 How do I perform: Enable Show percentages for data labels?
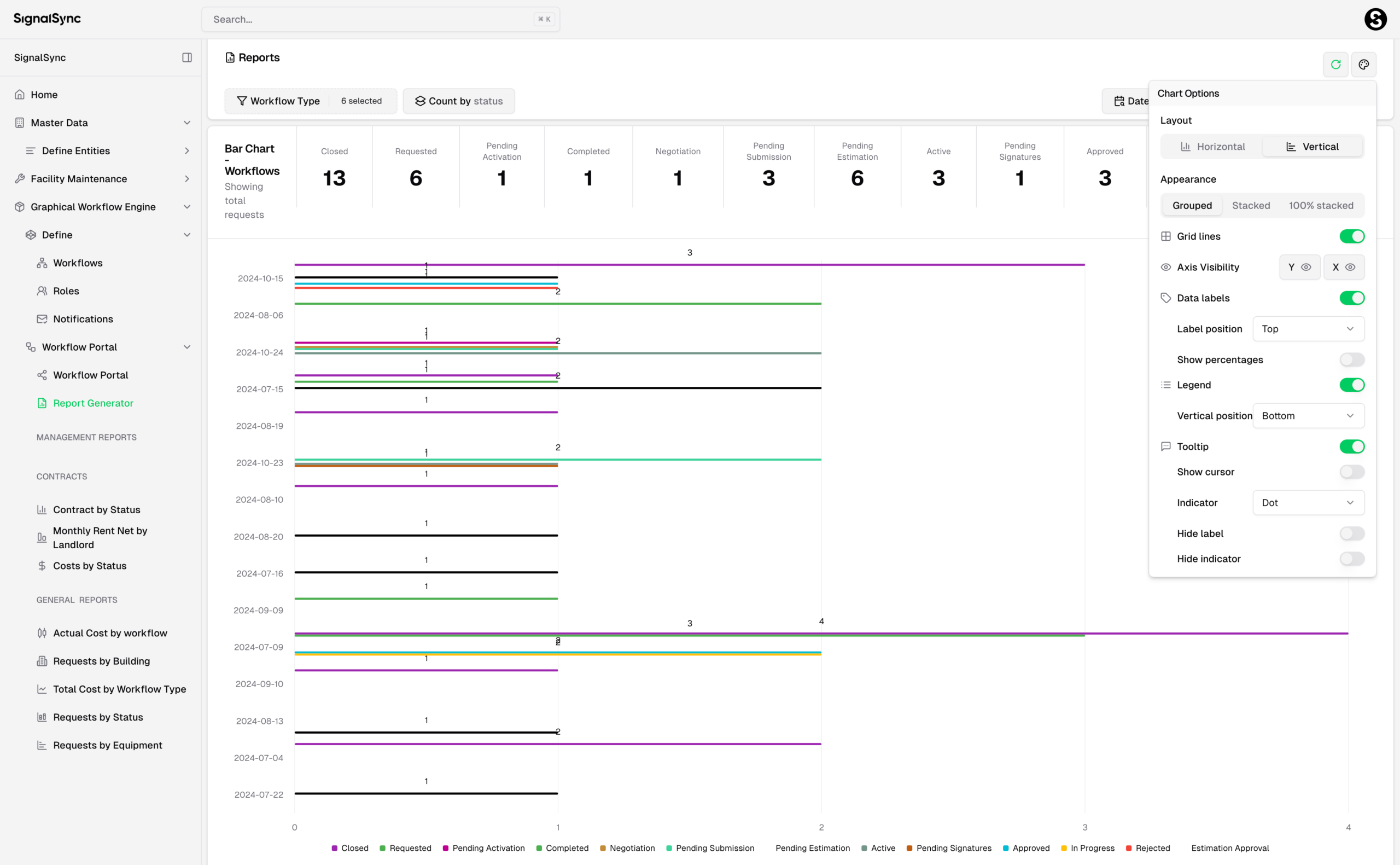(x=1351, y=359)
